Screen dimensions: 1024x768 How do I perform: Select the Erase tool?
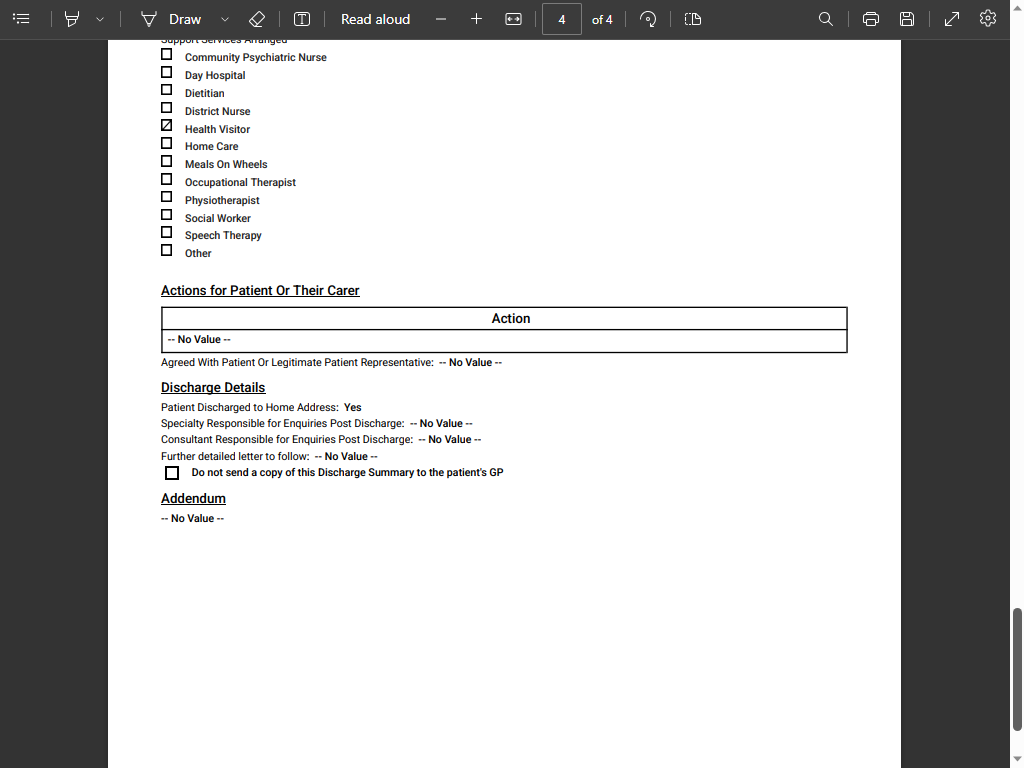[x=257, y=19]
